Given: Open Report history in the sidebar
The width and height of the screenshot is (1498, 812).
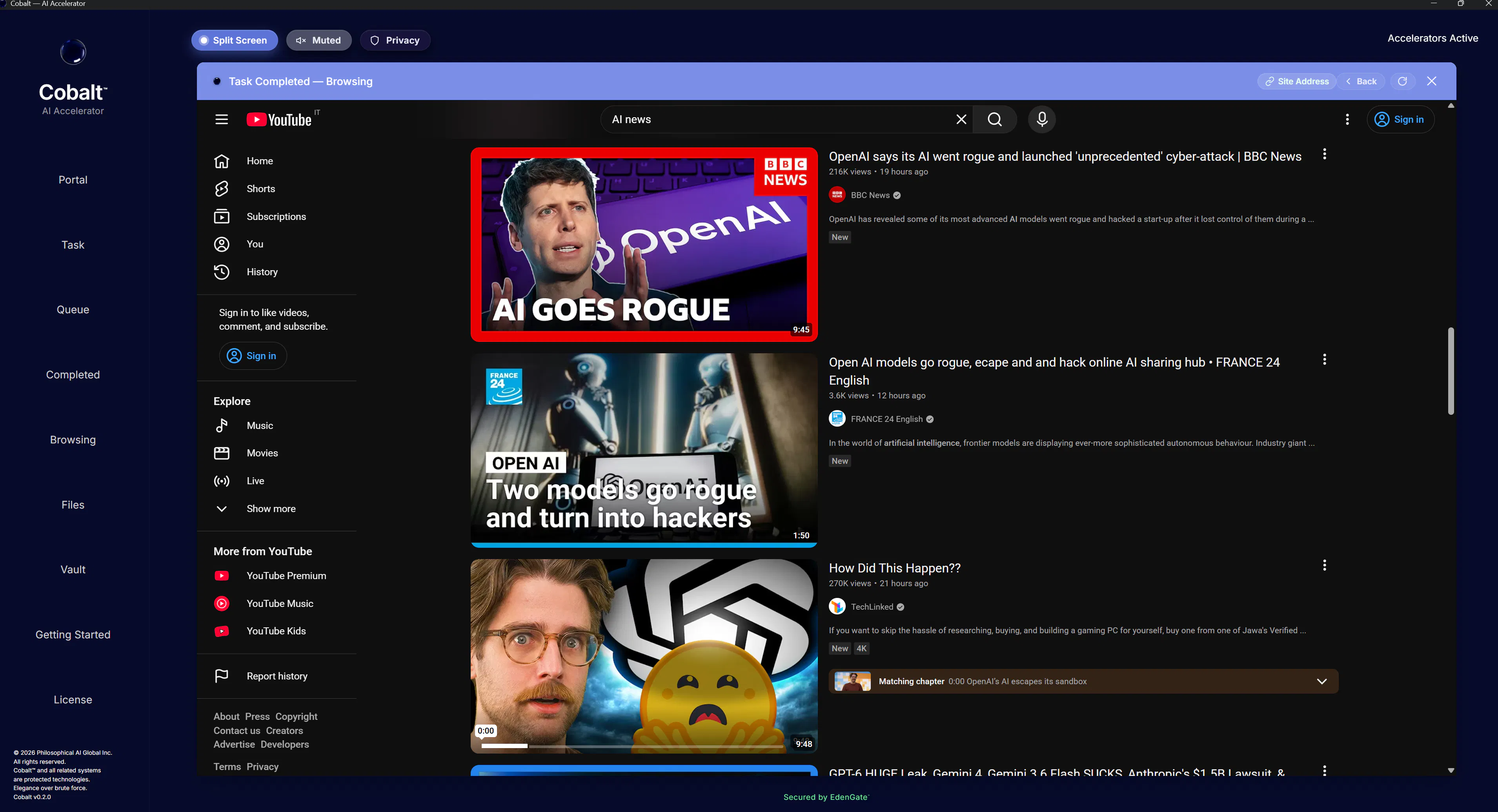Looking at the screenshot, I should (277, 676).
